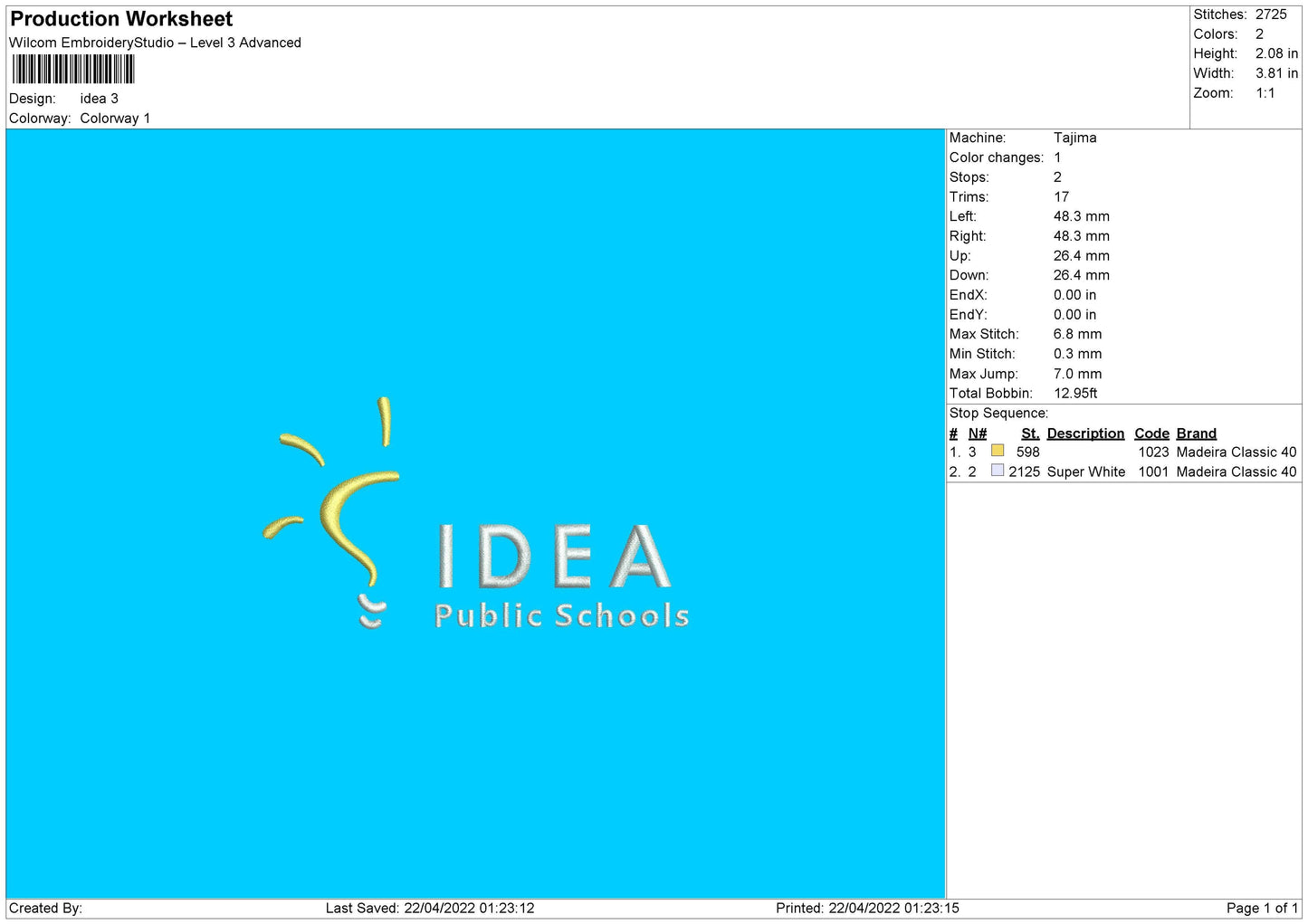Click the 'Code' column header
This screenshot has width=1308, height=924.
tap(1151, 433)
